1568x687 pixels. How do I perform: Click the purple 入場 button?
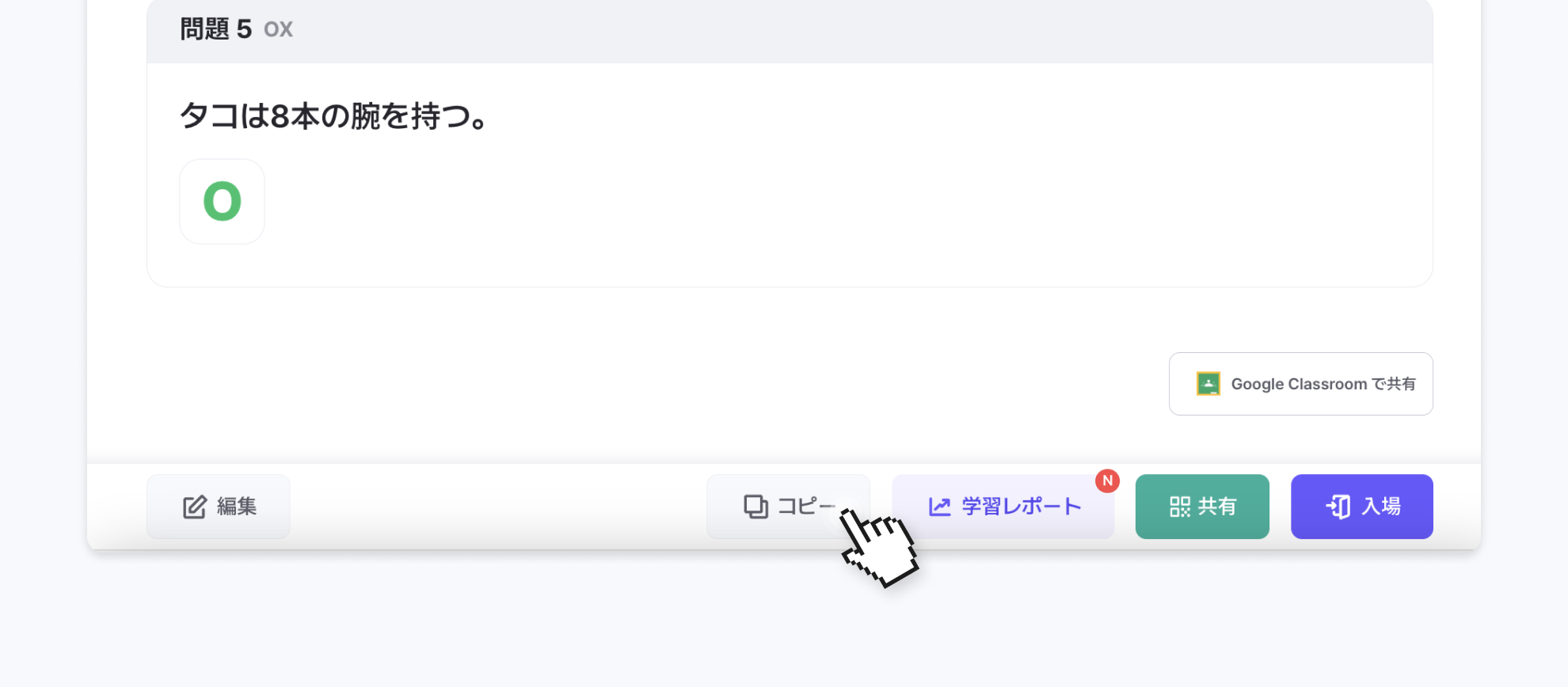[x=1362, y=507]
